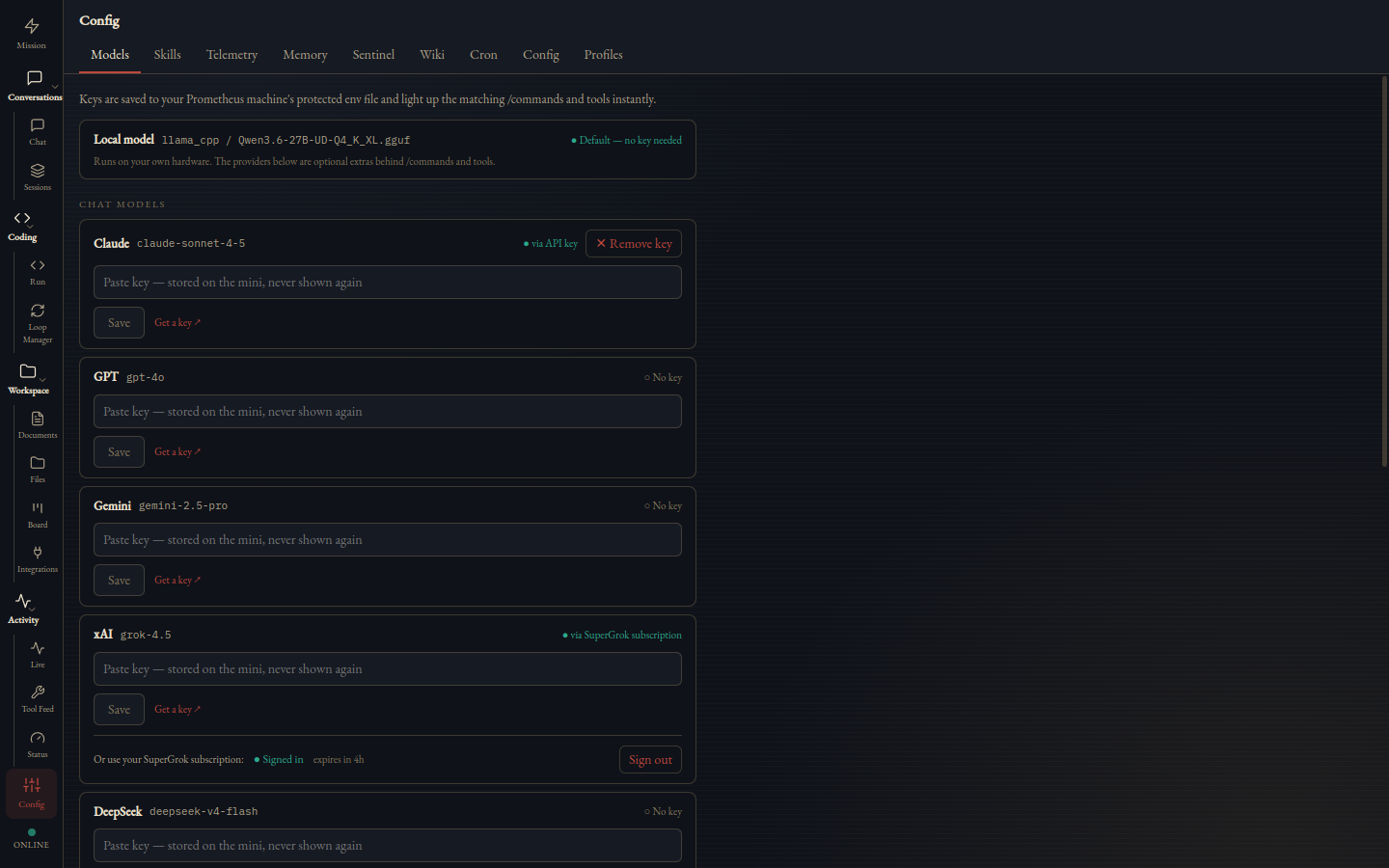1389x868 pixels.
Task: Click the DeepSeek 'No key' status
Action: [x=664, y=812]
